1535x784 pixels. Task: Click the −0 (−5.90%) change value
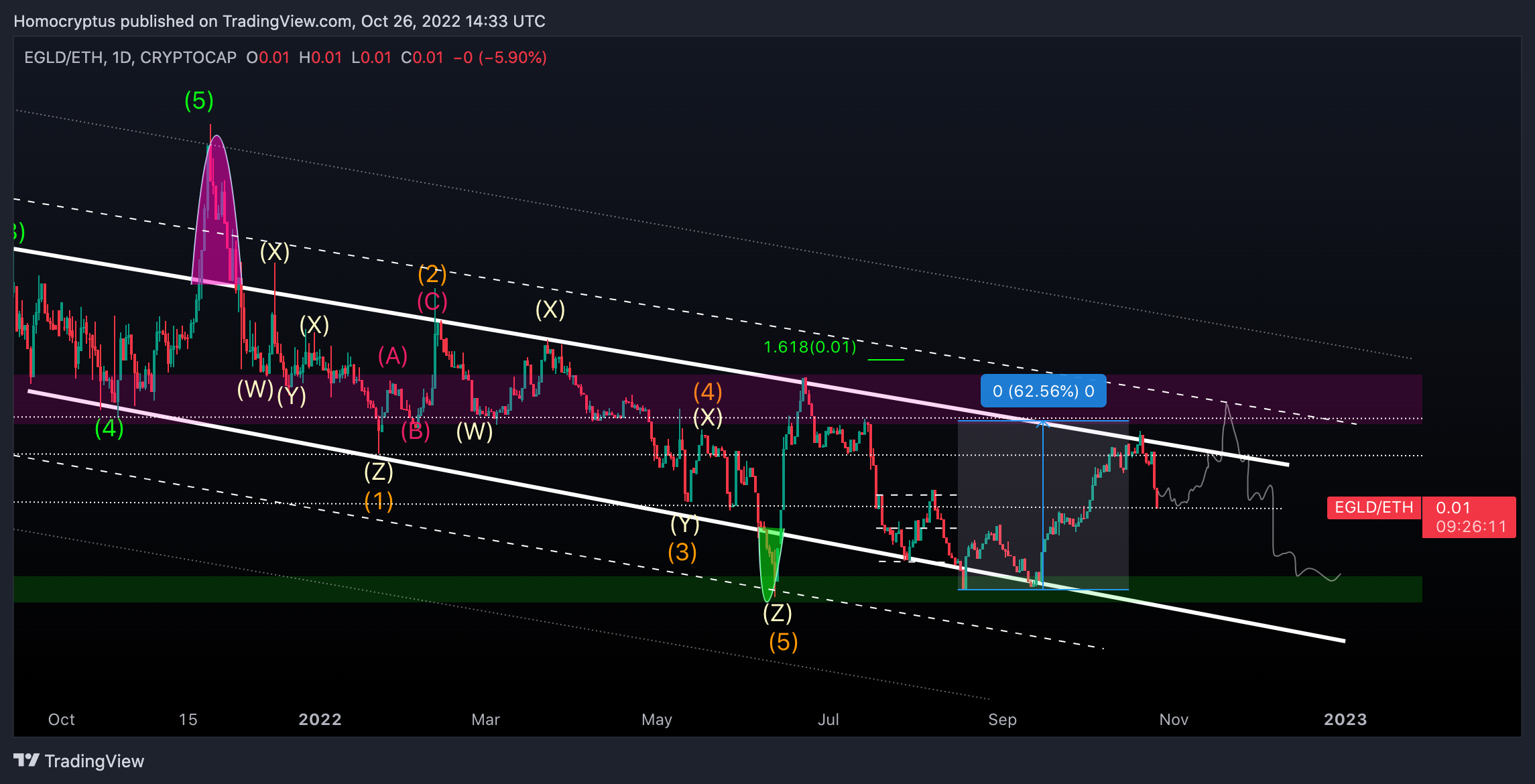(x=500, y=58)
